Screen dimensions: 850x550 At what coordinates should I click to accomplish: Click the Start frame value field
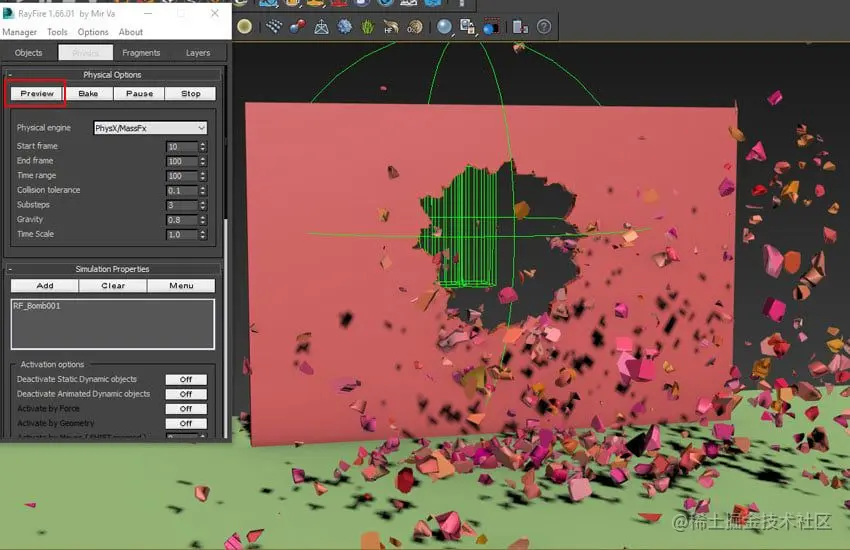tap(182, 147)
